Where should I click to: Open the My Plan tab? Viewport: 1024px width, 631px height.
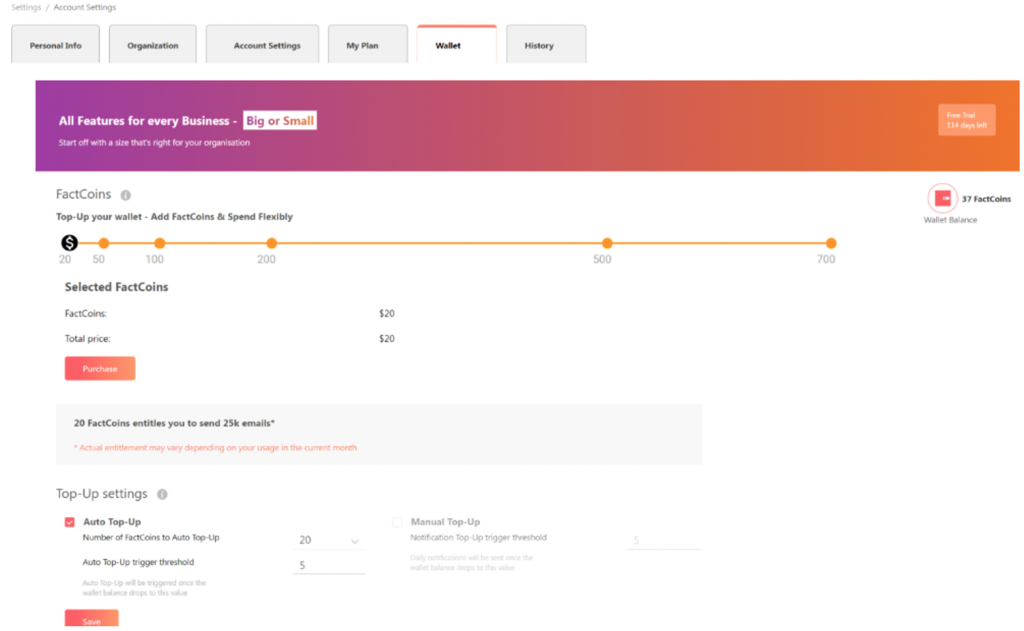(x=362, y=45)
